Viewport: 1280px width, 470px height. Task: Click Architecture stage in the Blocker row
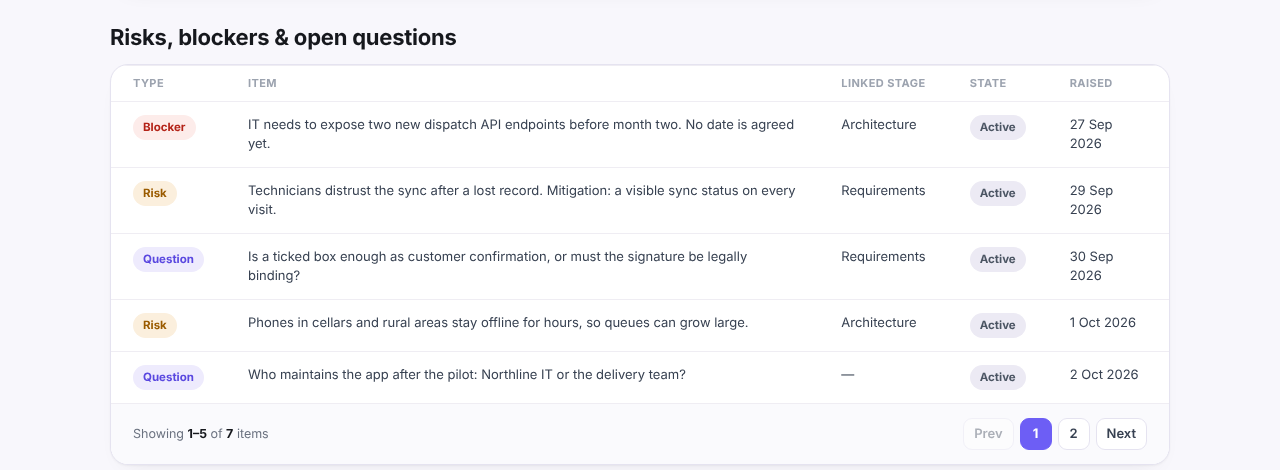point(879,124)
